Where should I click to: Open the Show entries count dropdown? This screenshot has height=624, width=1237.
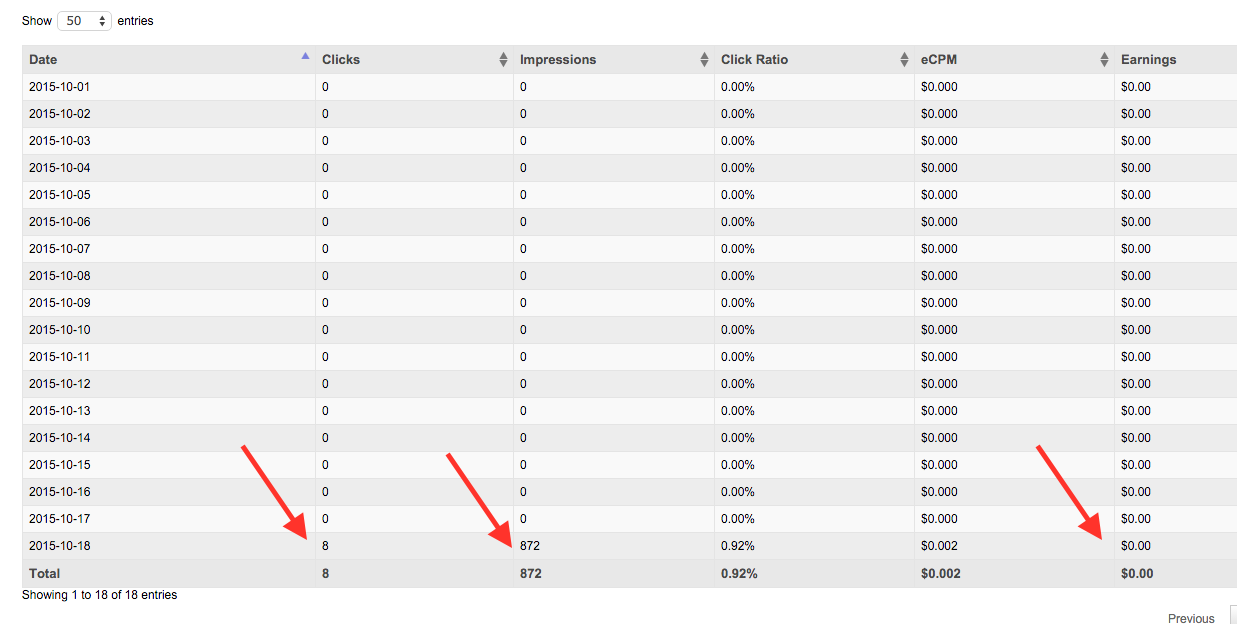click(x=85, y=21)
